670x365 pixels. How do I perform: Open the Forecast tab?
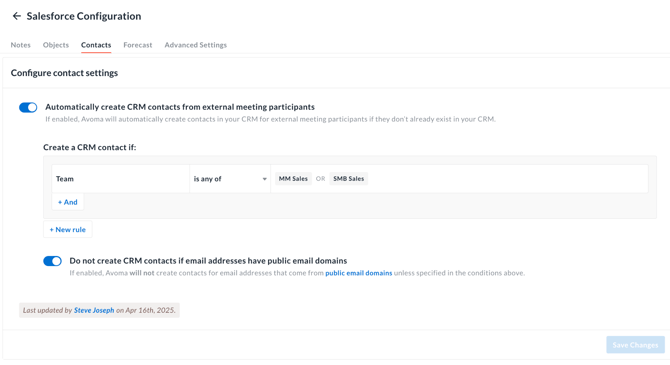coord(138,45)
